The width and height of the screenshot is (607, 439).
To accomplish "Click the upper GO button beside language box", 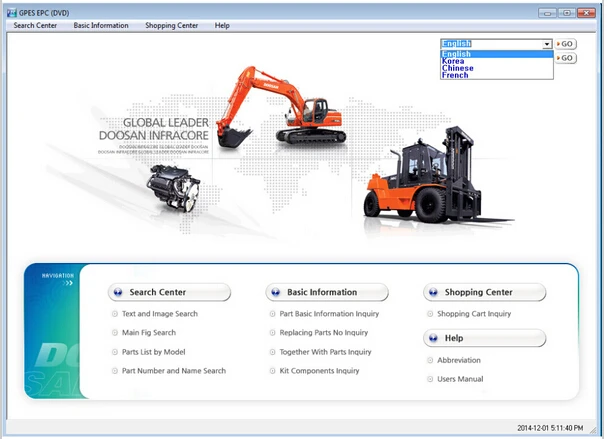I will coord(566,44).
